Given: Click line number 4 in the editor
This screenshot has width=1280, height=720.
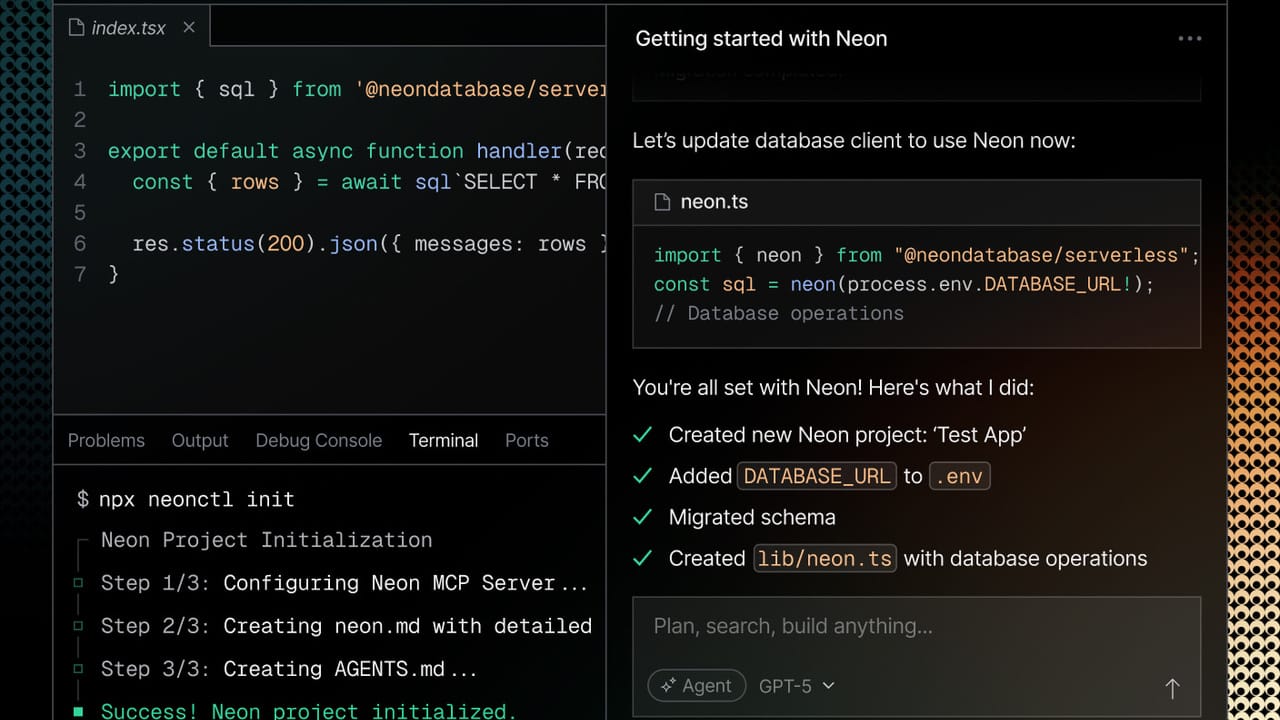Looking at the screenshot, I should point(80,182).
